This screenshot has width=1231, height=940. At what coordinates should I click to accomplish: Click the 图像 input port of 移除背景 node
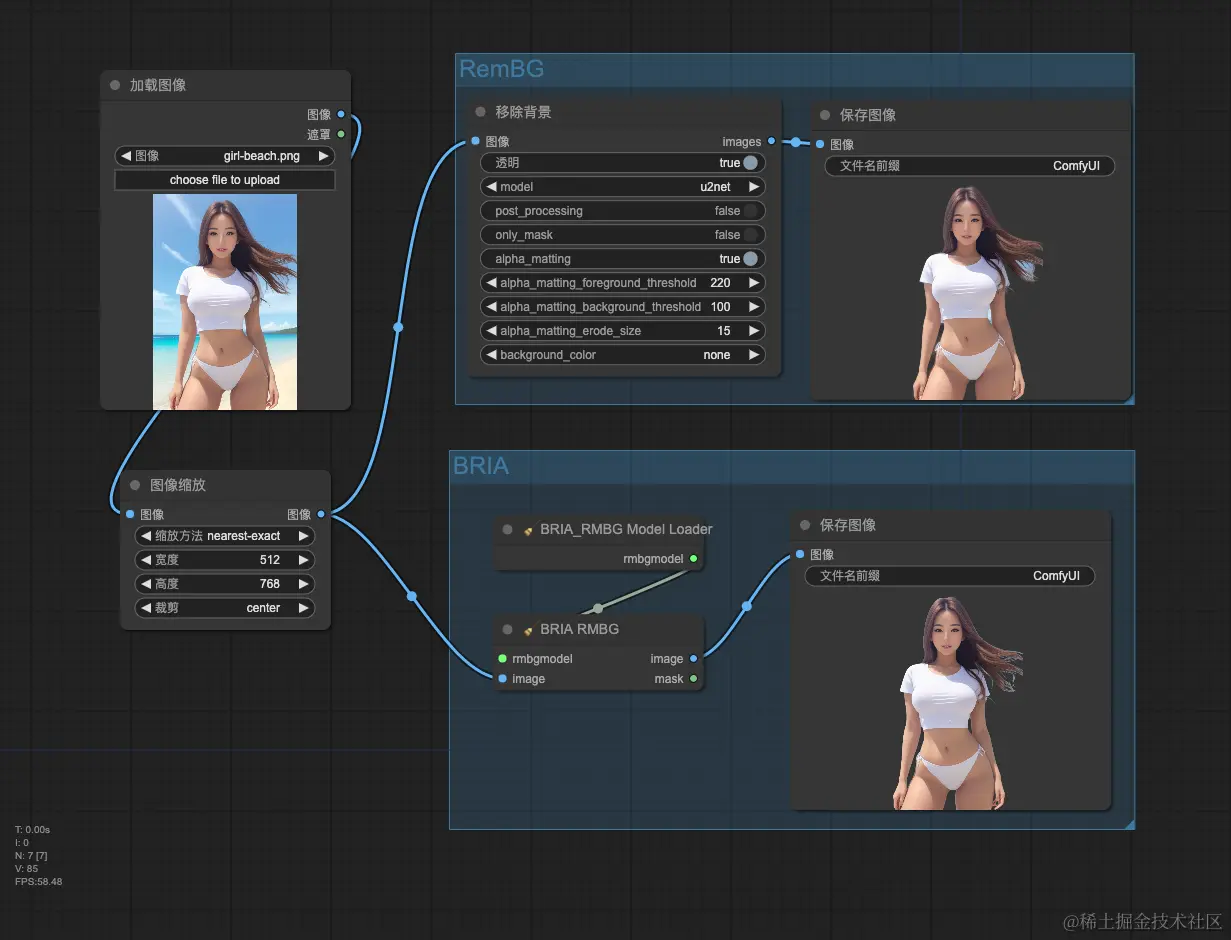tap(475, 141)
